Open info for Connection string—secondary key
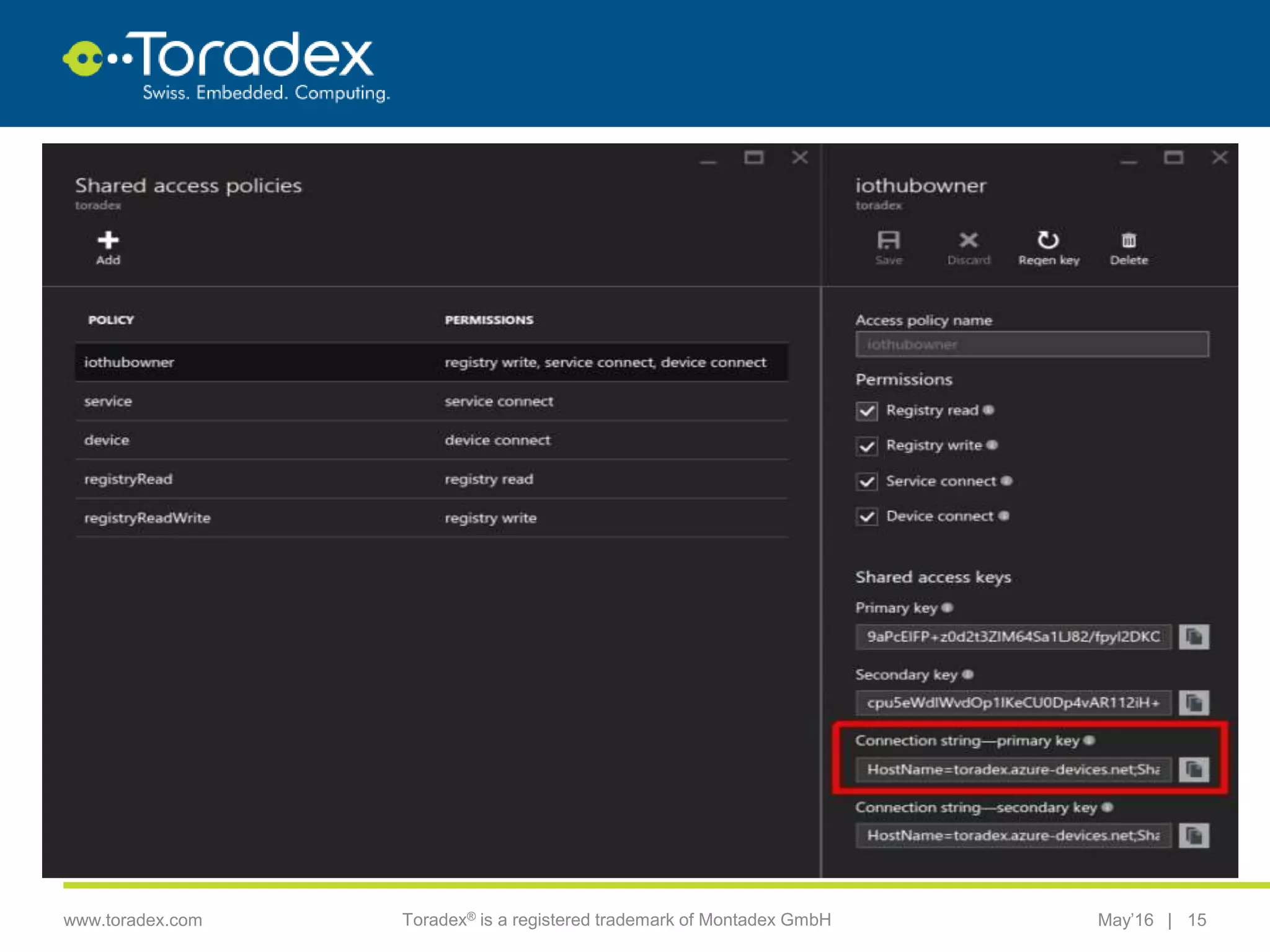This screenshot has width=1270, height=952. (1108, 807)
